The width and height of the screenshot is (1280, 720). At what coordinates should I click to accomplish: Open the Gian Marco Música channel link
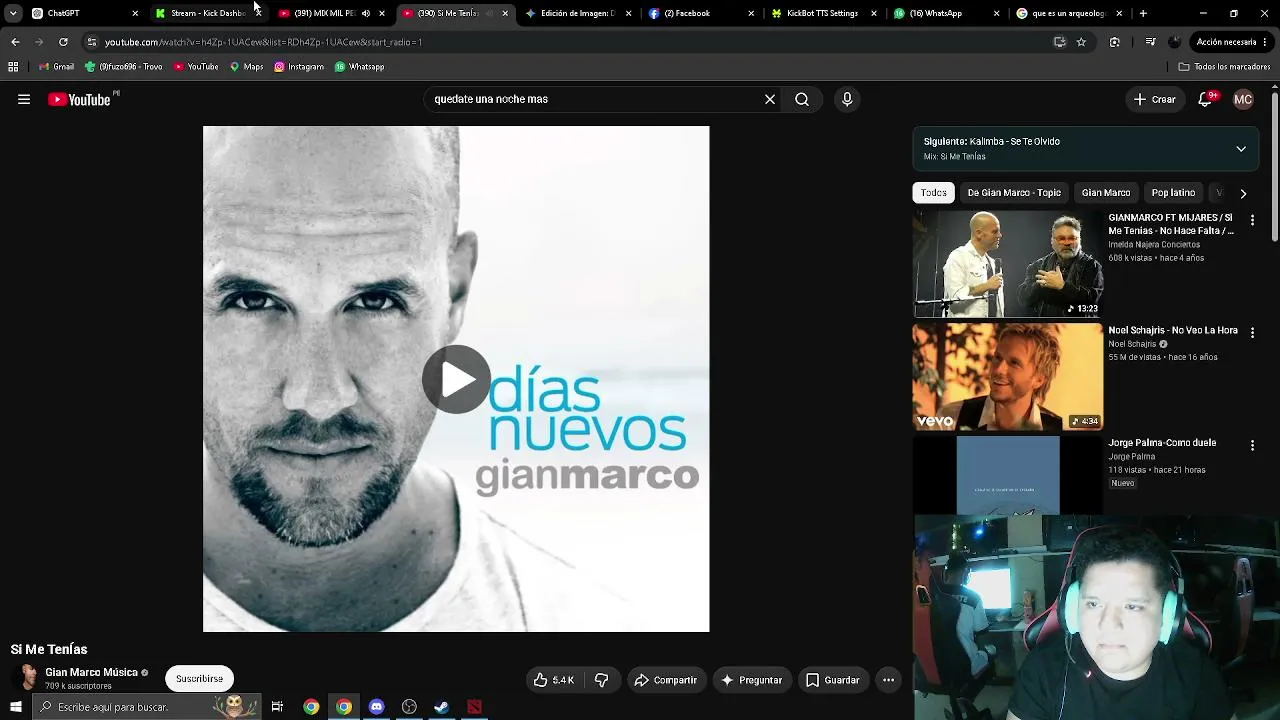point(91,672)
